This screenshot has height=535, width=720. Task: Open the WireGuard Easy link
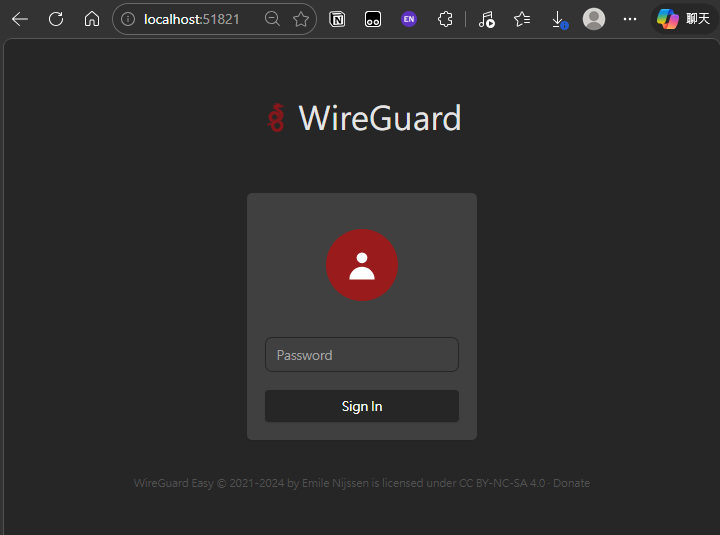(173, 483)
